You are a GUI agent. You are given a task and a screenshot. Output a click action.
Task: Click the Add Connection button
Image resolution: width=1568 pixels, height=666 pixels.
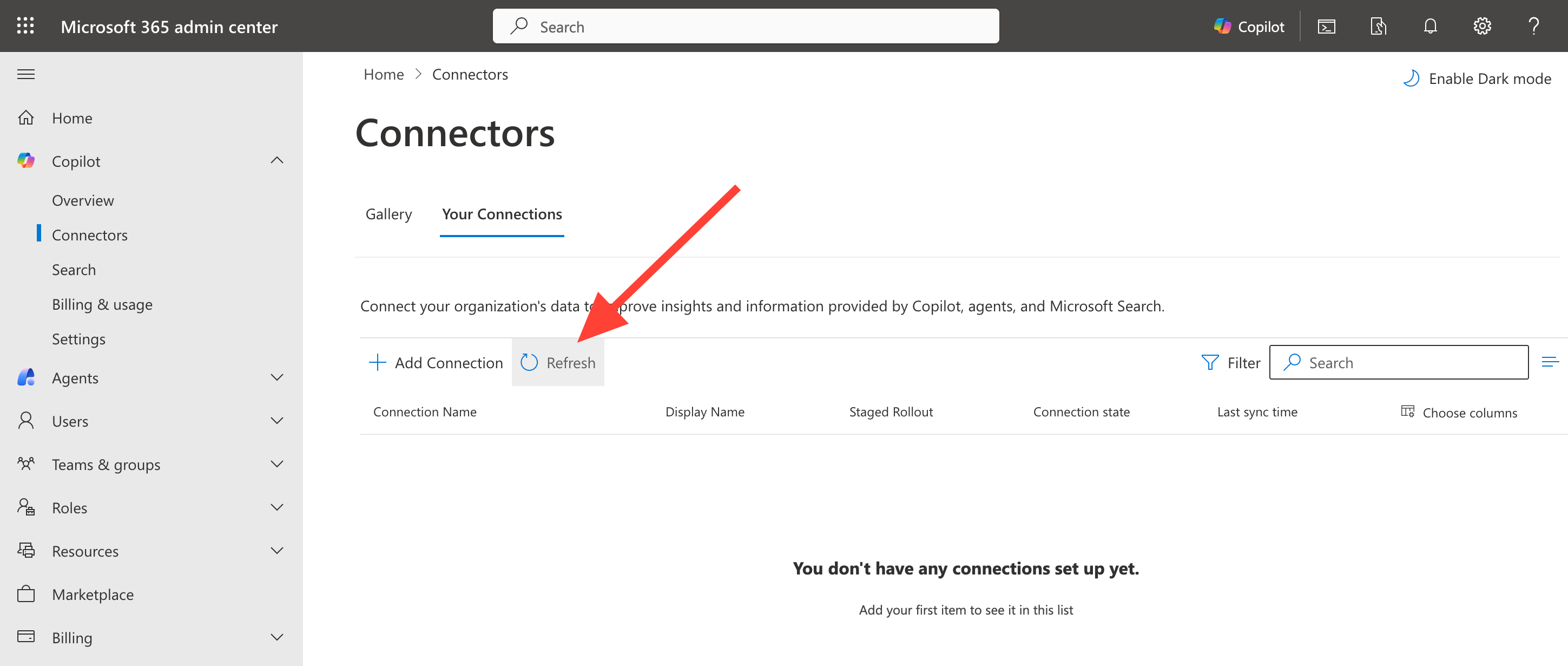(x=436, y=363)
